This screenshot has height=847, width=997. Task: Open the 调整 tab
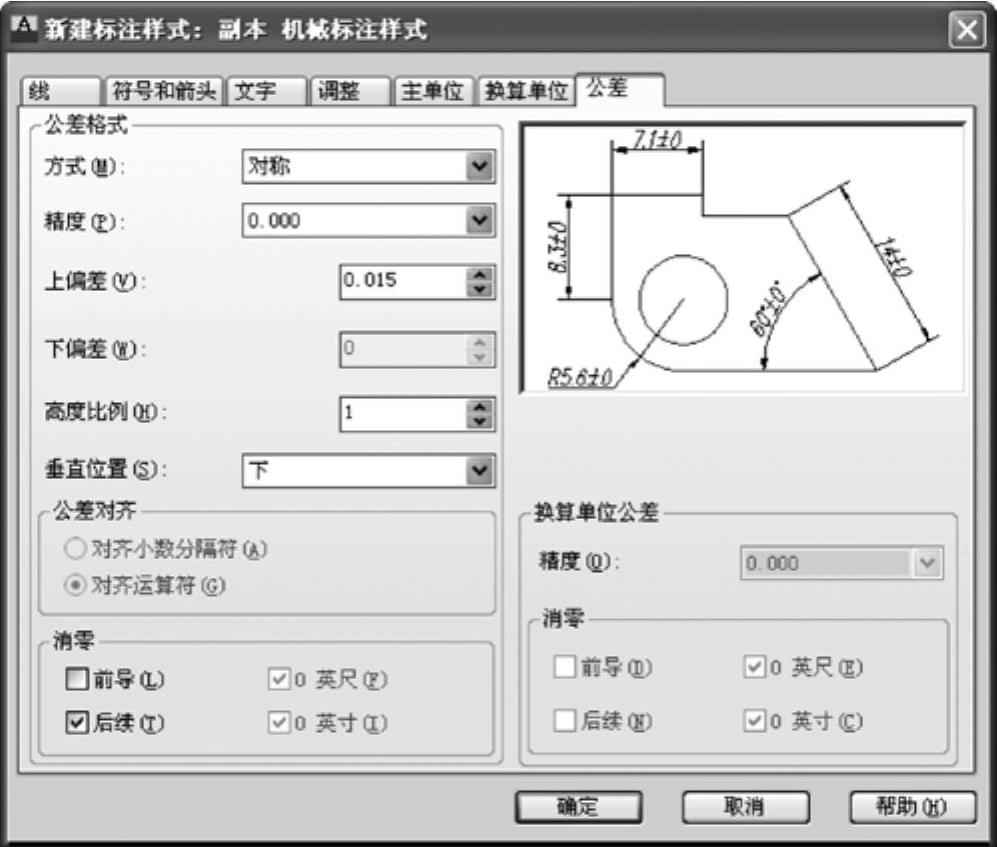tap(350, 91)
